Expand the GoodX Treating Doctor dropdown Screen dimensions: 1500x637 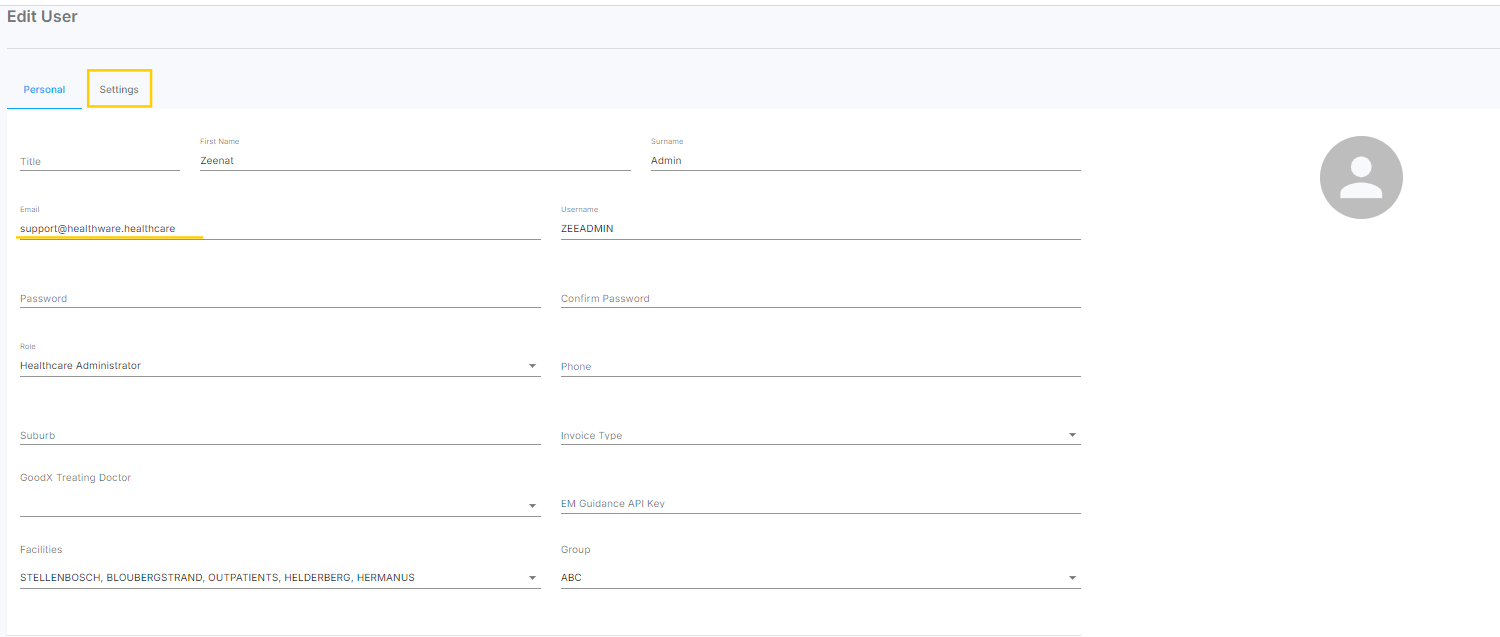click(x=532, y=506)
